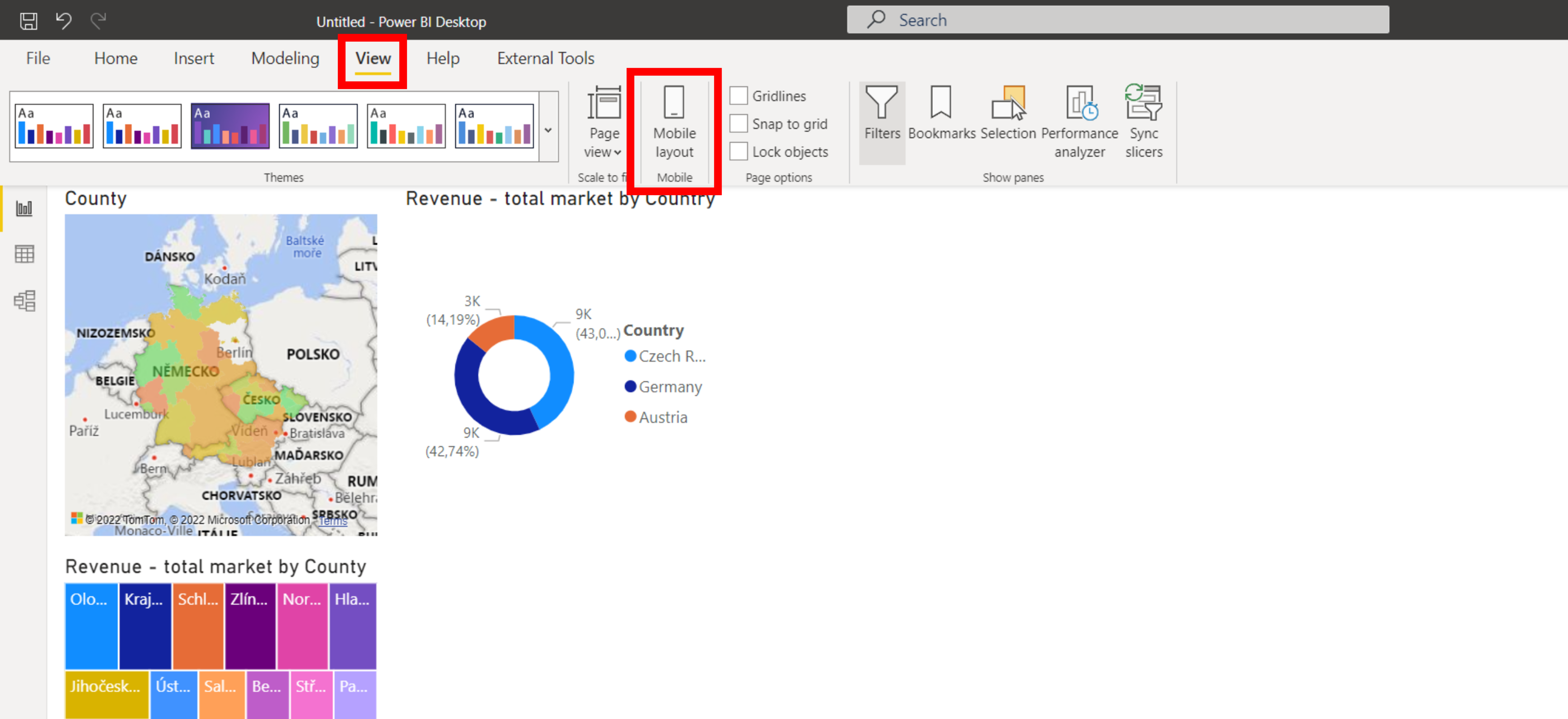Toggle the Filters pane
Screen dimensions: 1568x719
click(x=881, y=122)
